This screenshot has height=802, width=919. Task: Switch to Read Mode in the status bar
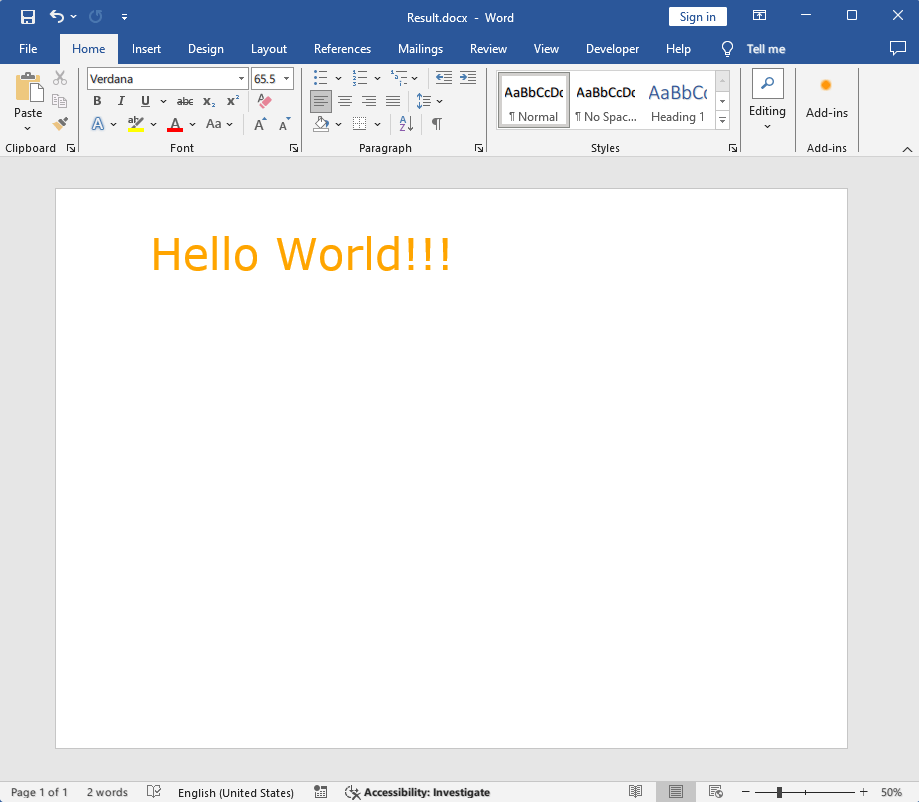636,791
